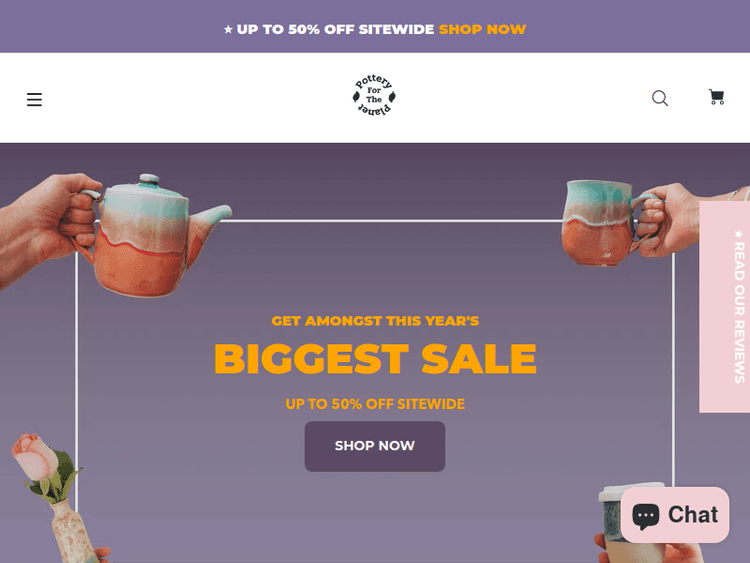Open the Read Our Reviews side tab
750x563 pixels.
(x=724, y=307)
